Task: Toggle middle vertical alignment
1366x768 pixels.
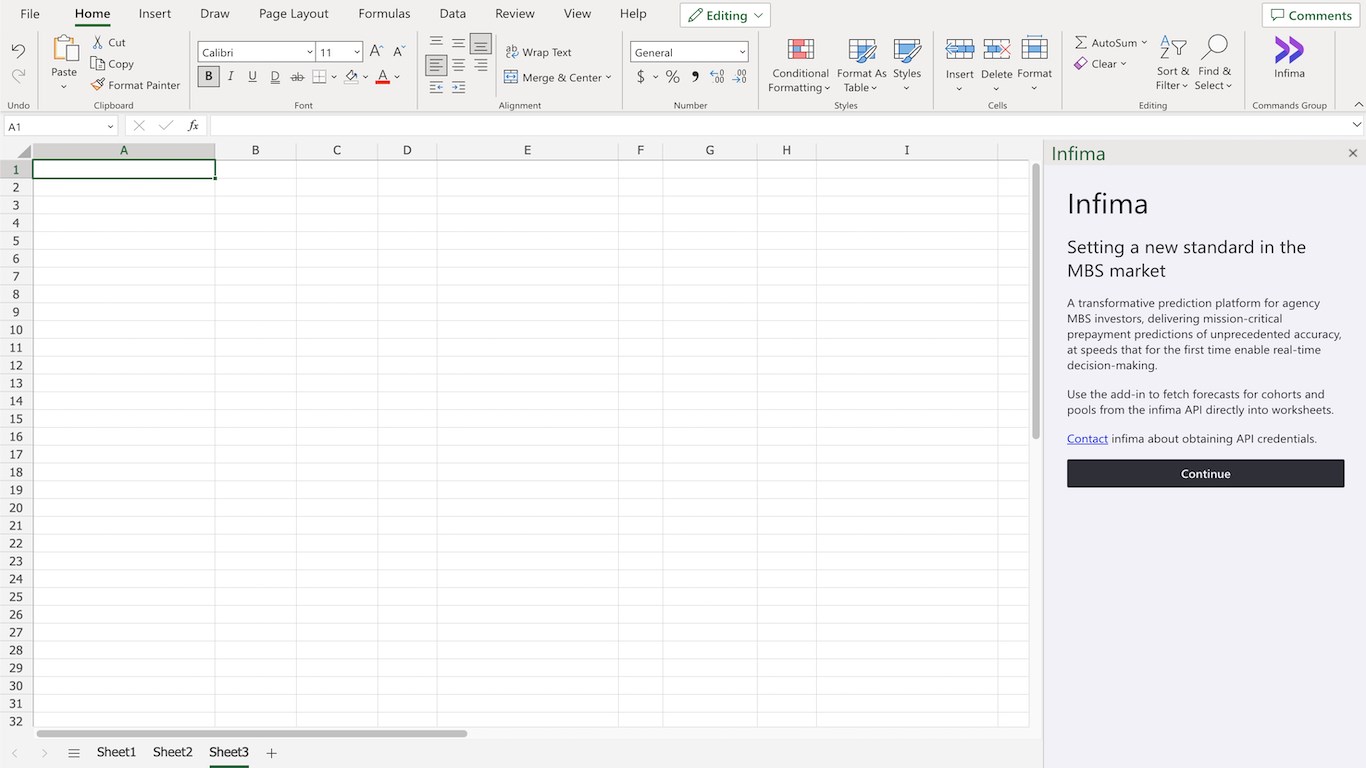Action: [458, 43]
